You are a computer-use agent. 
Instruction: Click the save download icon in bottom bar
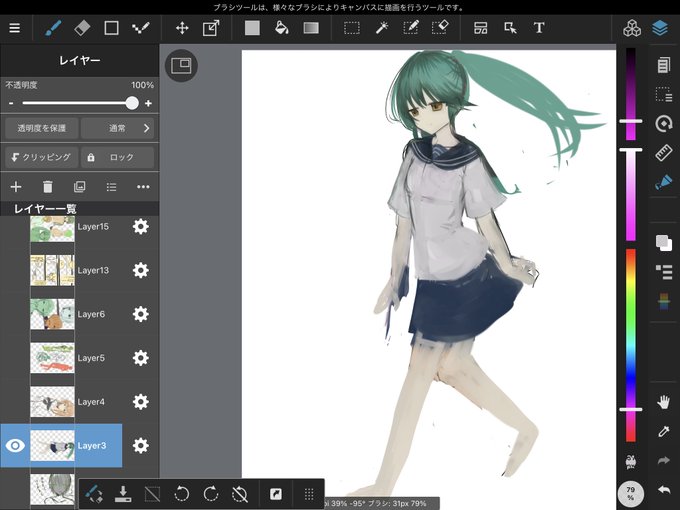tap(123, 494)
